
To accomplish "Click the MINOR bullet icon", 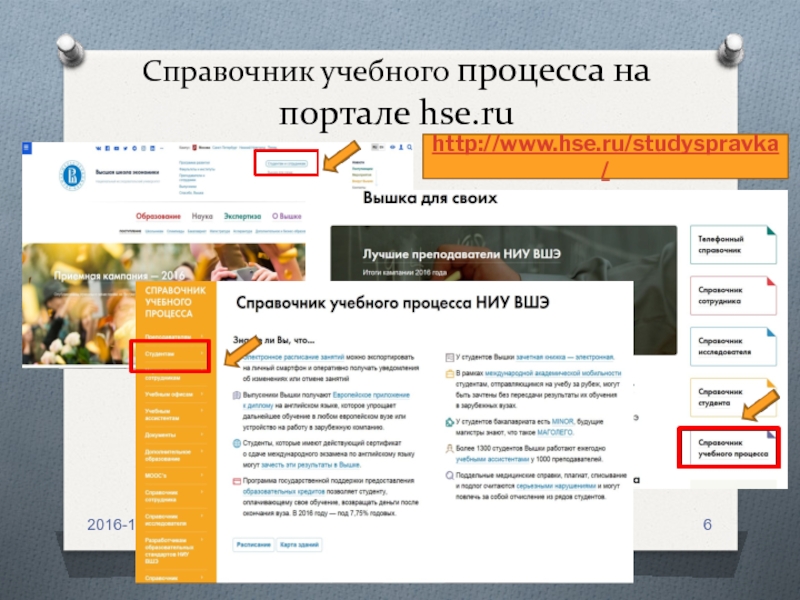I will click(448, 423).
